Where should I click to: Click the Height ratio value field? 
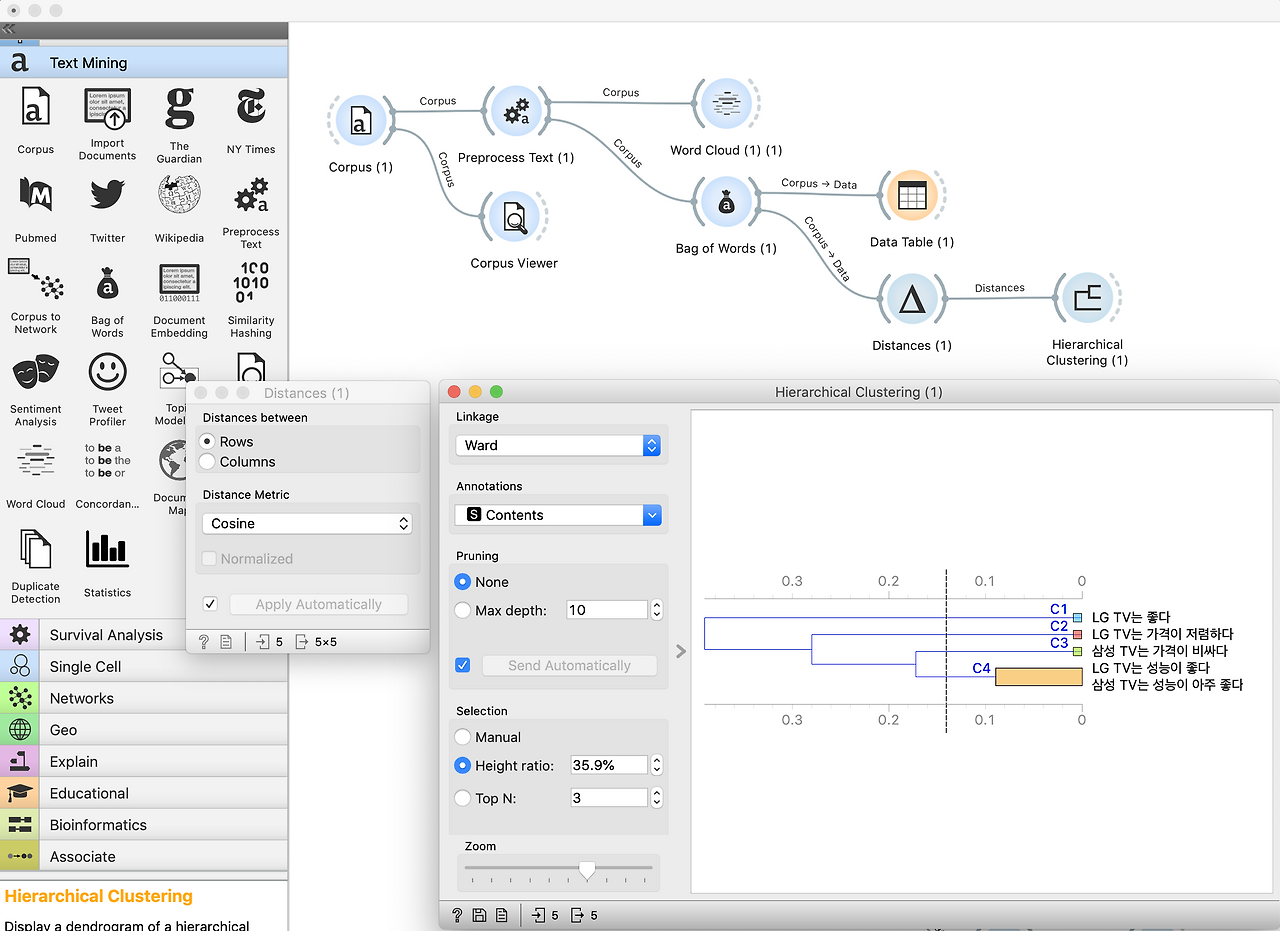(609, 765)
